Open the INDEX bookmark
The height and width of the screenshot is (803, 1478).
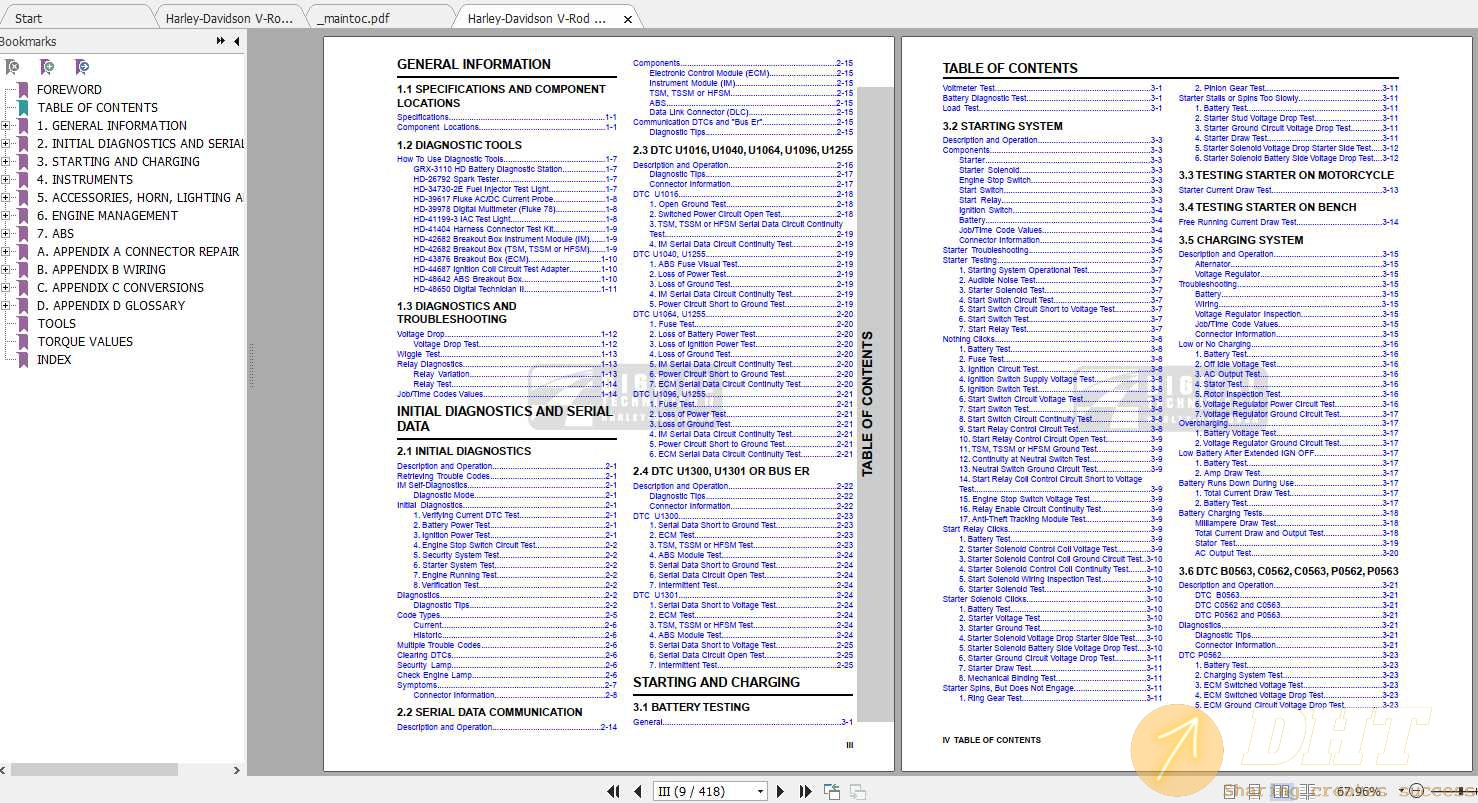pos(54,360)
